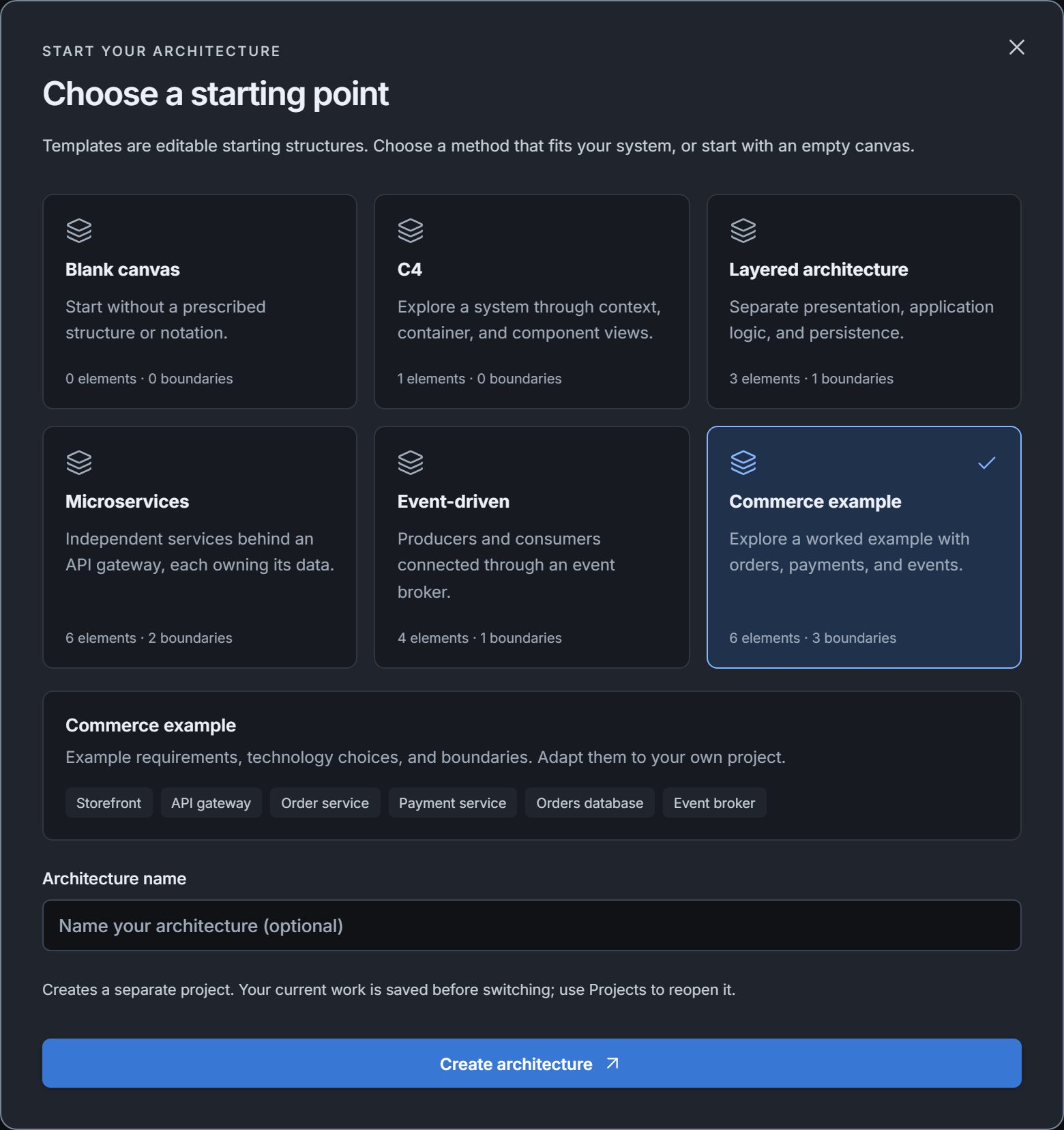Viewport: 1064px width, 1130px height.
Task: Click the 'Example requirements, technology choices' text
Action: [426, 757]
